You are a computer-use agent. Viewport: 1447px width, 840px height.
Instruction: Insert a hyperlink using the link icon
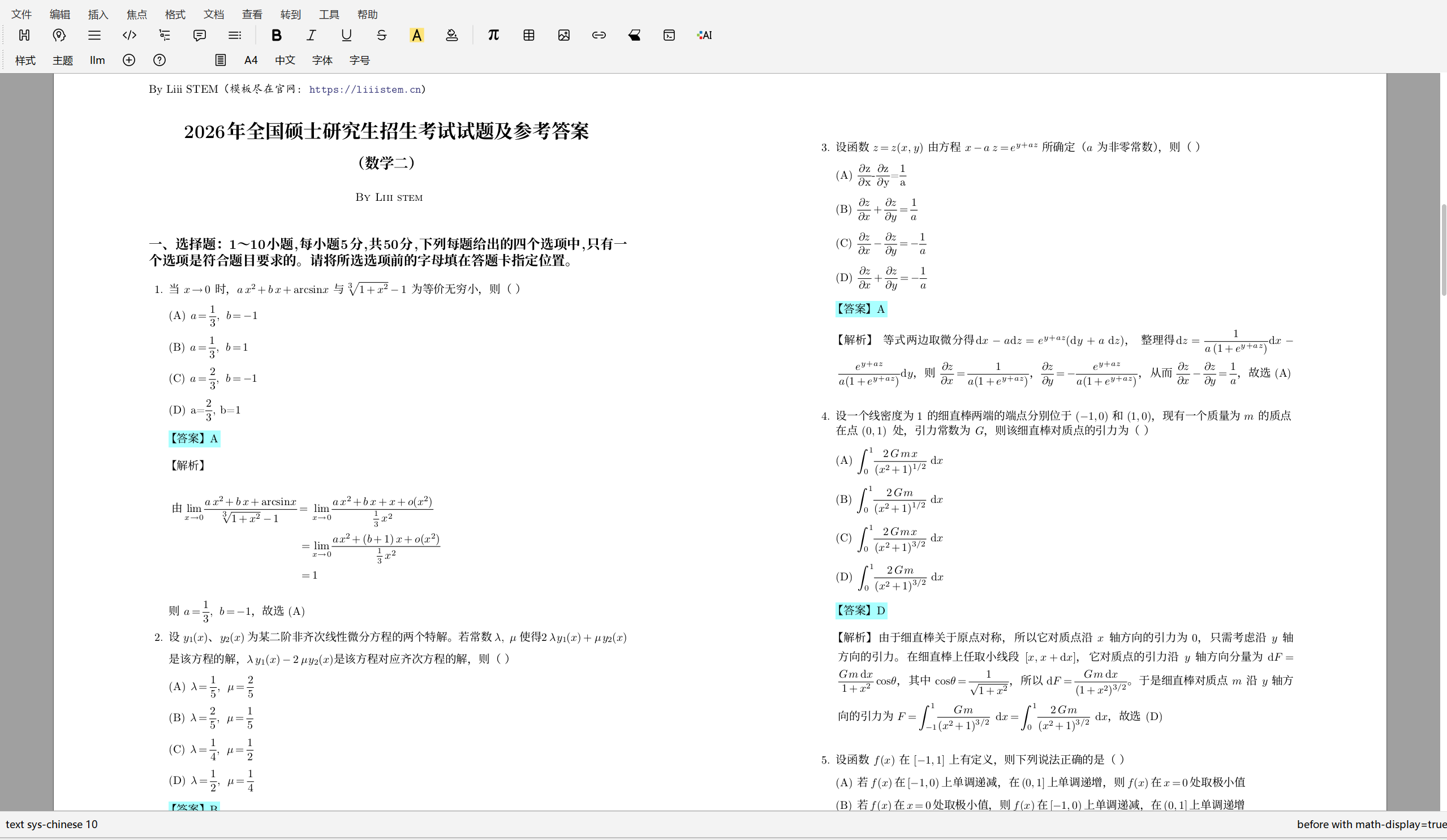click(x=599, y=35)
